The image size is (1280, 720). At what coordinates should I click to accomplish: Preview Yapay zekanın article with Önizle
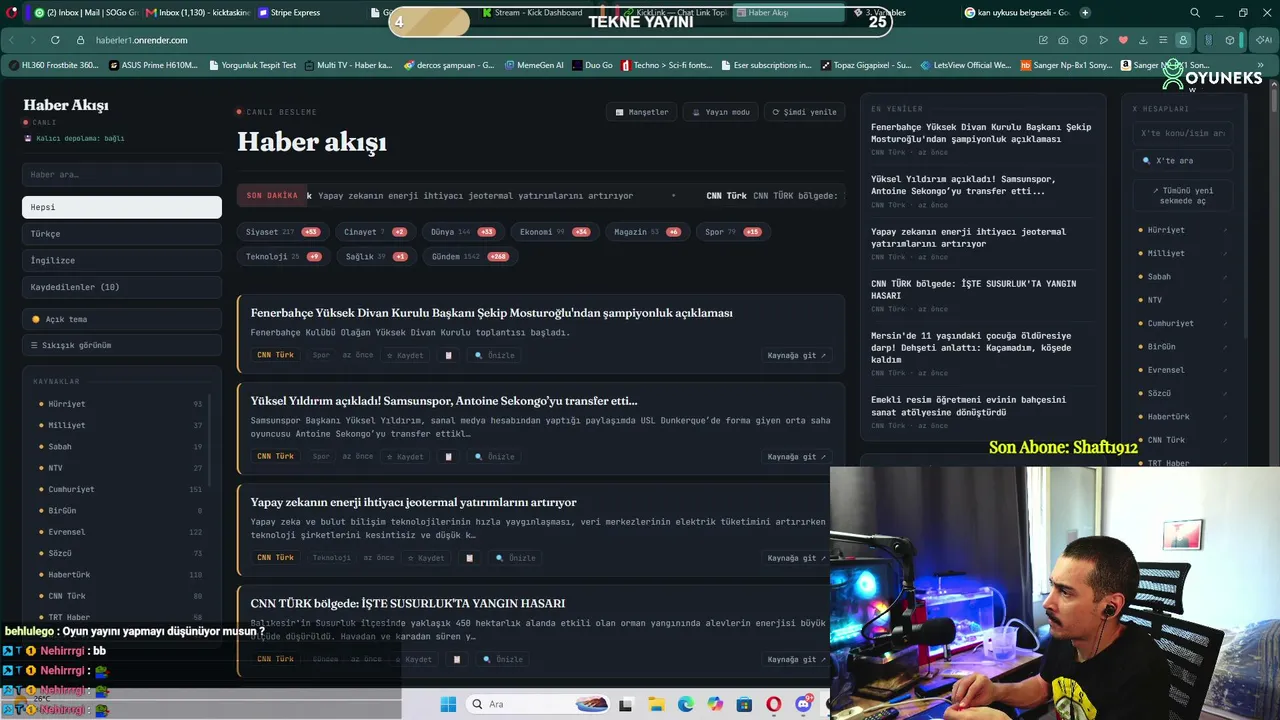tap(515, 558)
